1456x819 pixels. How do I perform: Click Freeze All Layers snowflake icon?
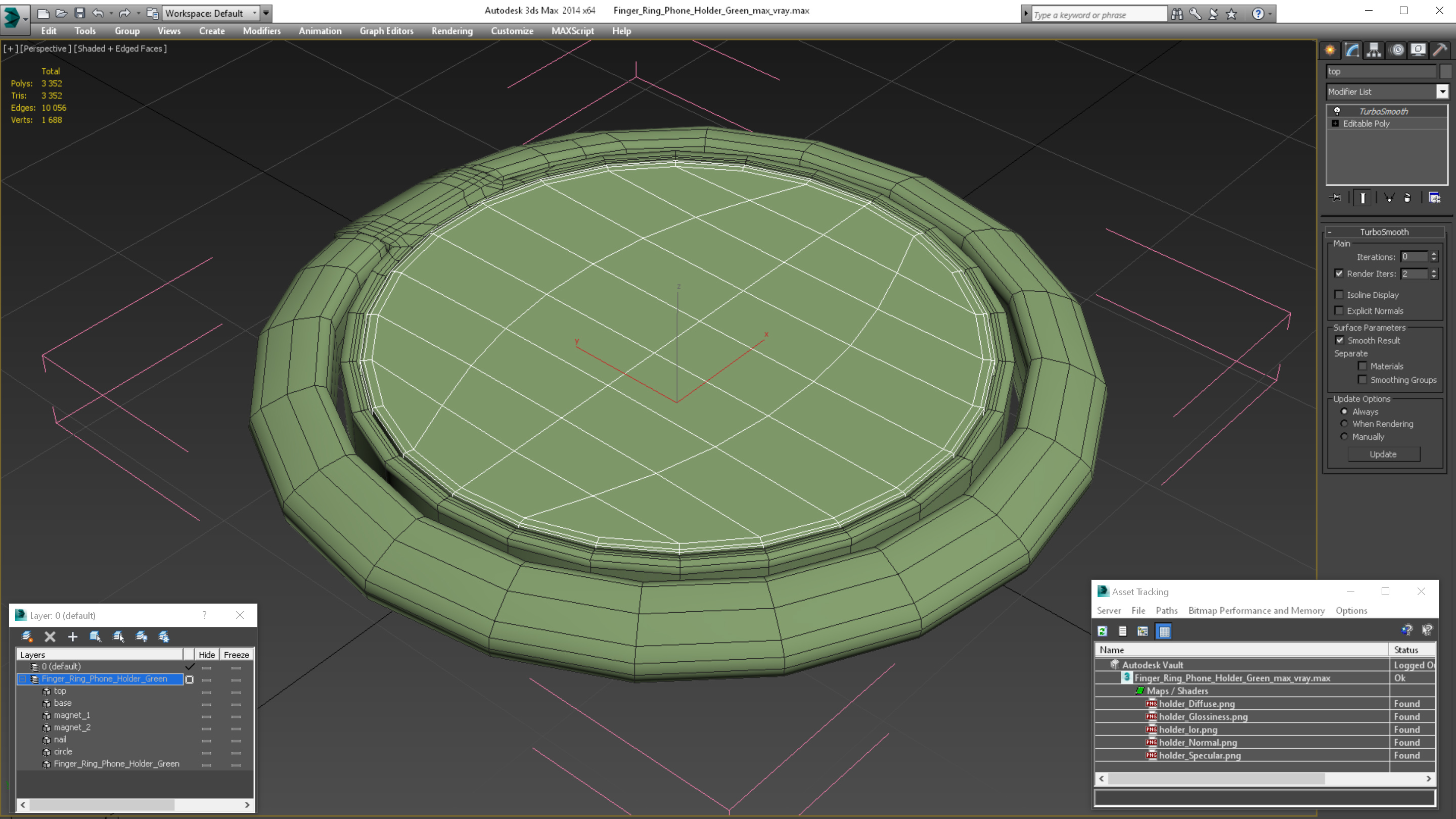164,636
